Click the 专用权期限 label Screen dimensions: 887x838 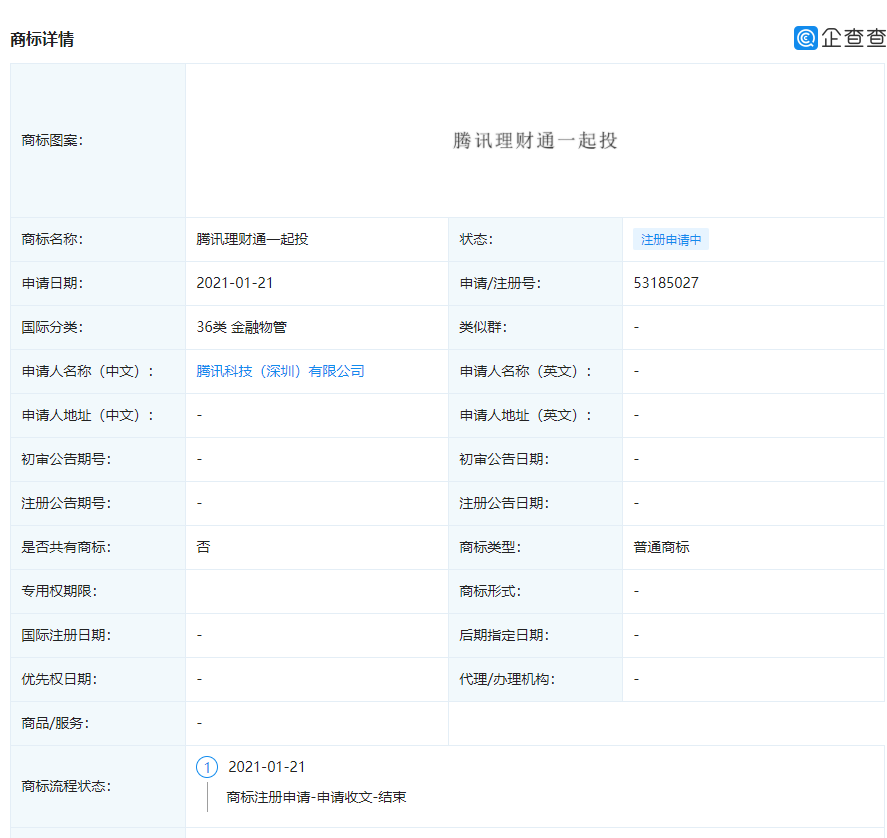pos(59,591)
